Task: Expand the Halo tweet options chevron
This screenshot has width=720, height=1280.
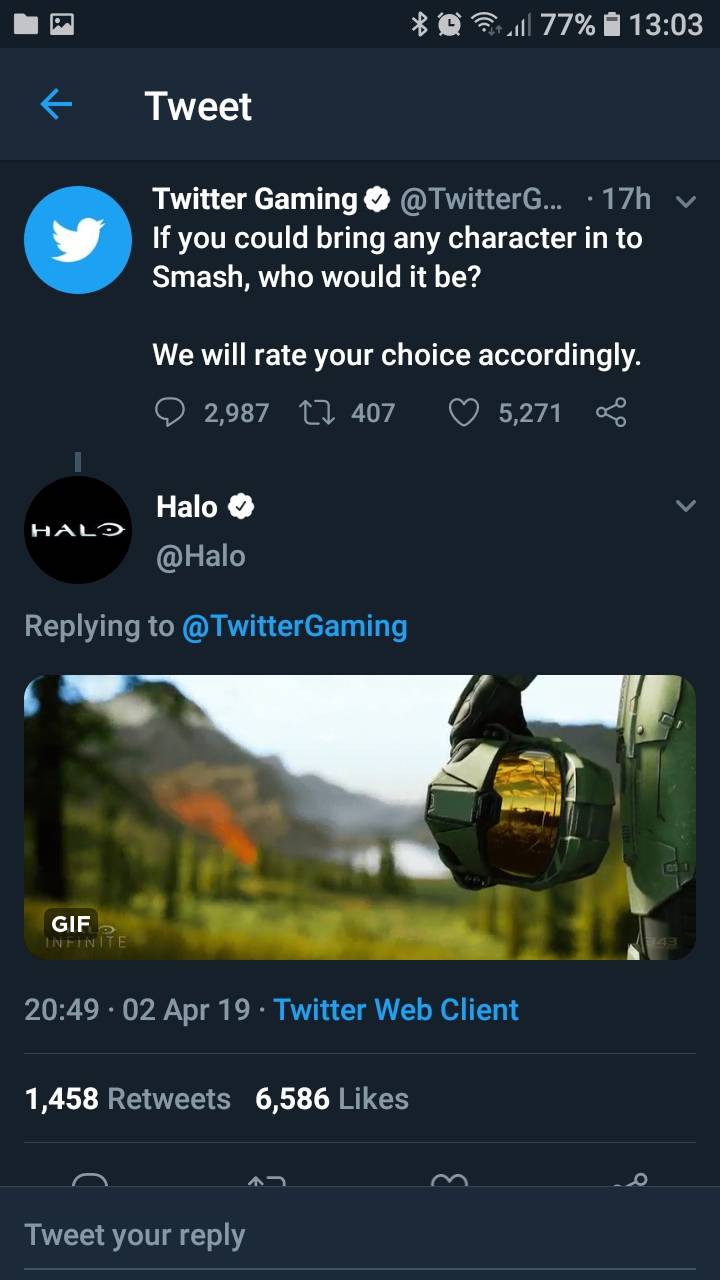Action: tap(685, 506)
